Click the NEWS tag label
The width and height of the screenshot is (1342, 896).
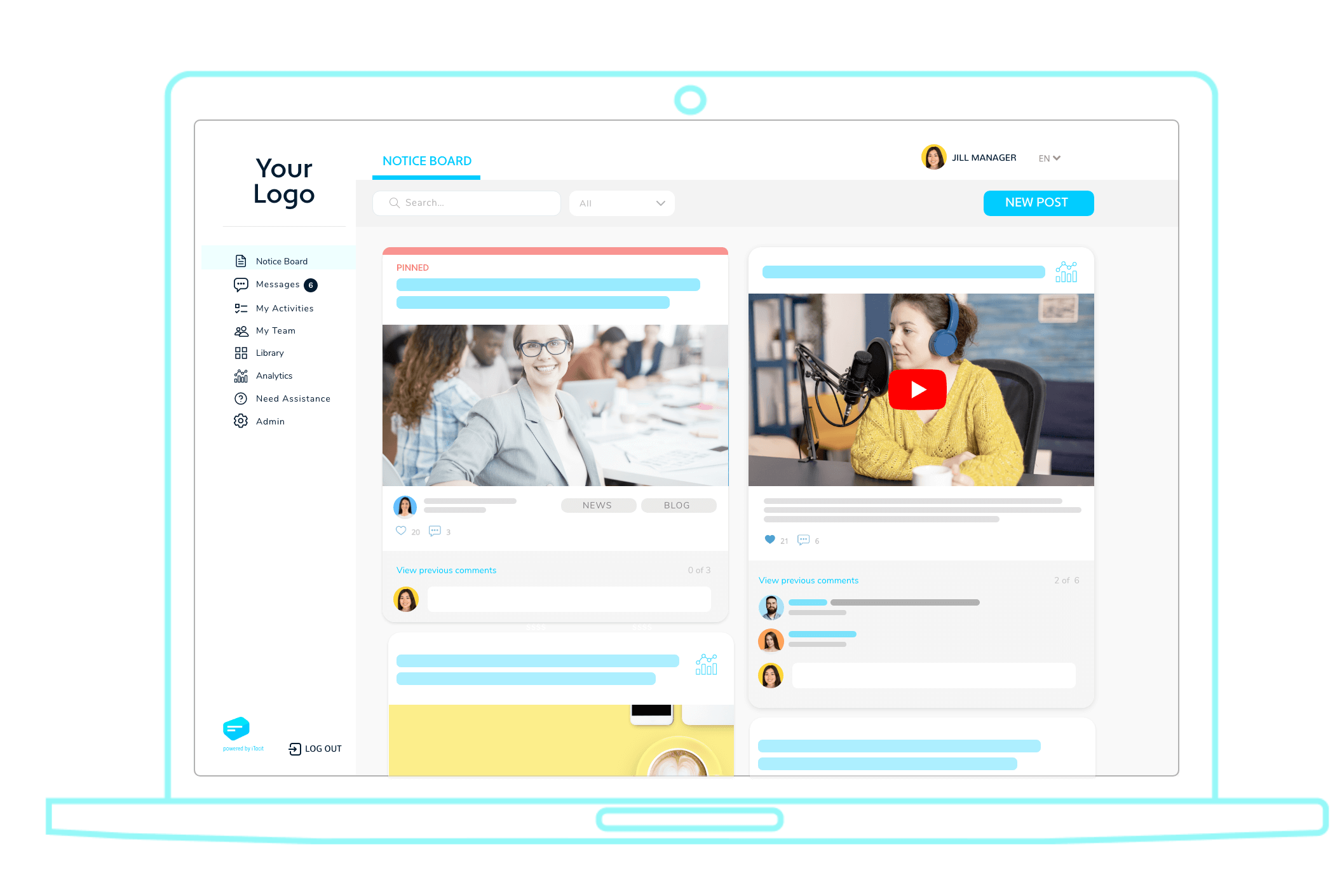tap(597, 505)
